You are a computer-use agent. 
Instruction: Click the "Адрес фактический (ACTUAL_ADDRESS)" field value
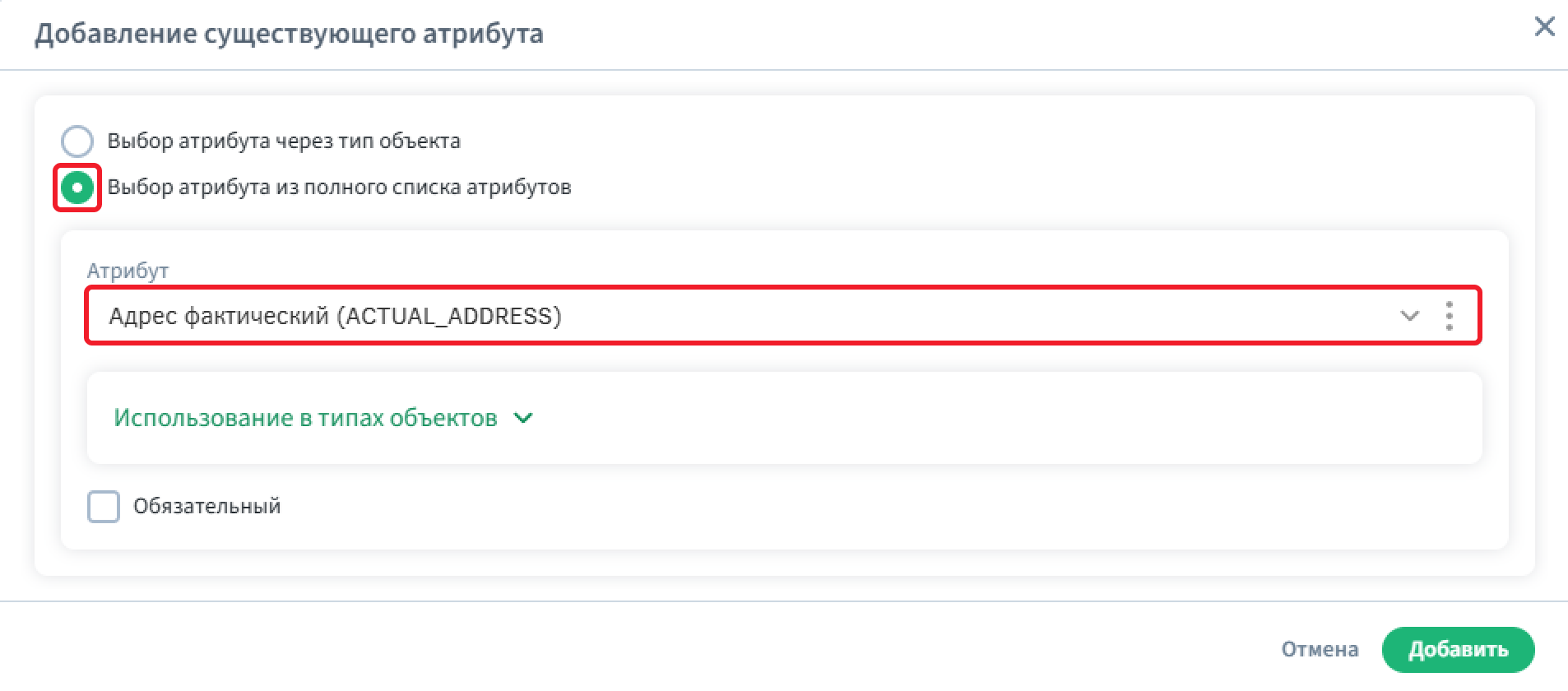(335, 316)
